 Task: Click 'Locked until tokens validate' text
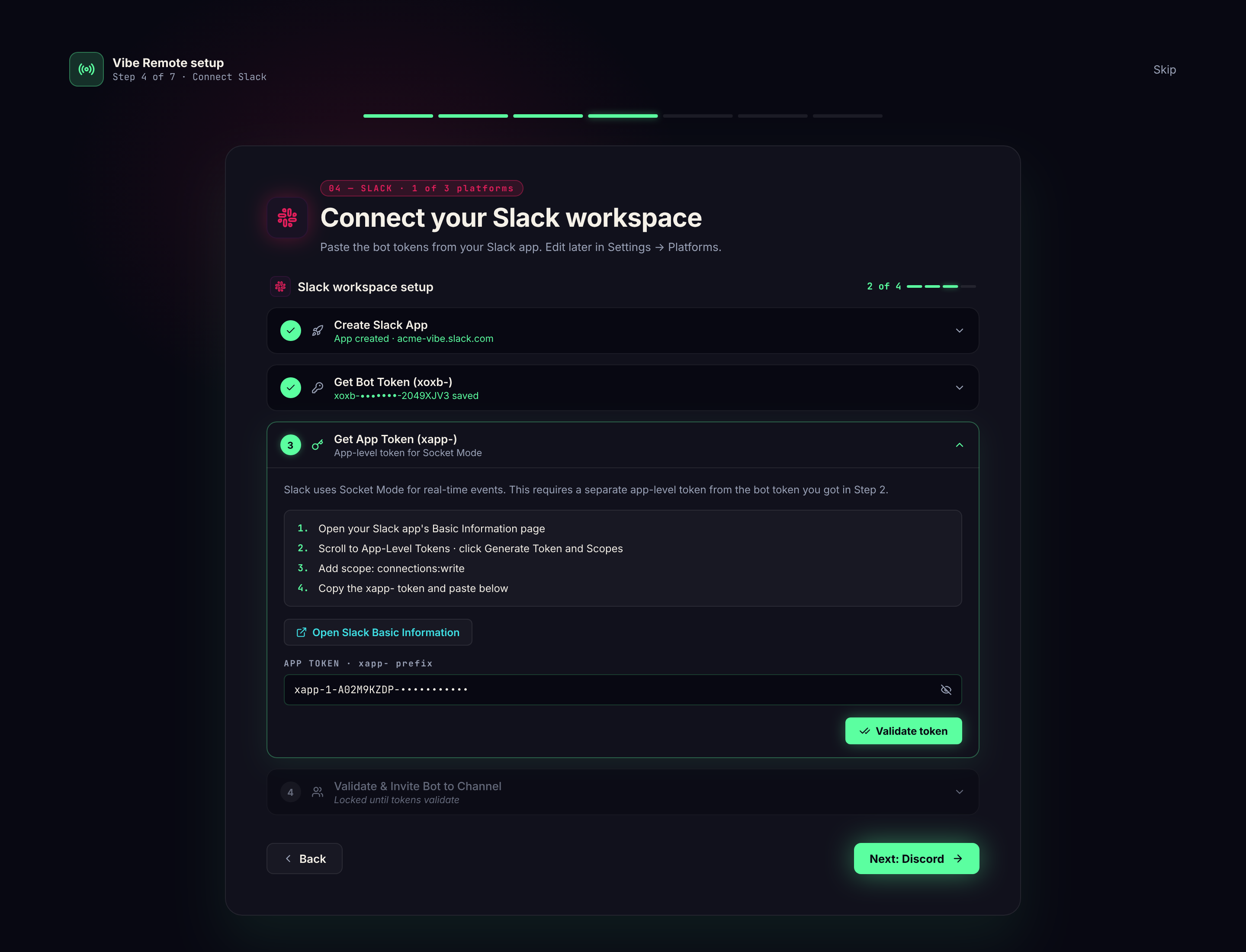(397, 800)
